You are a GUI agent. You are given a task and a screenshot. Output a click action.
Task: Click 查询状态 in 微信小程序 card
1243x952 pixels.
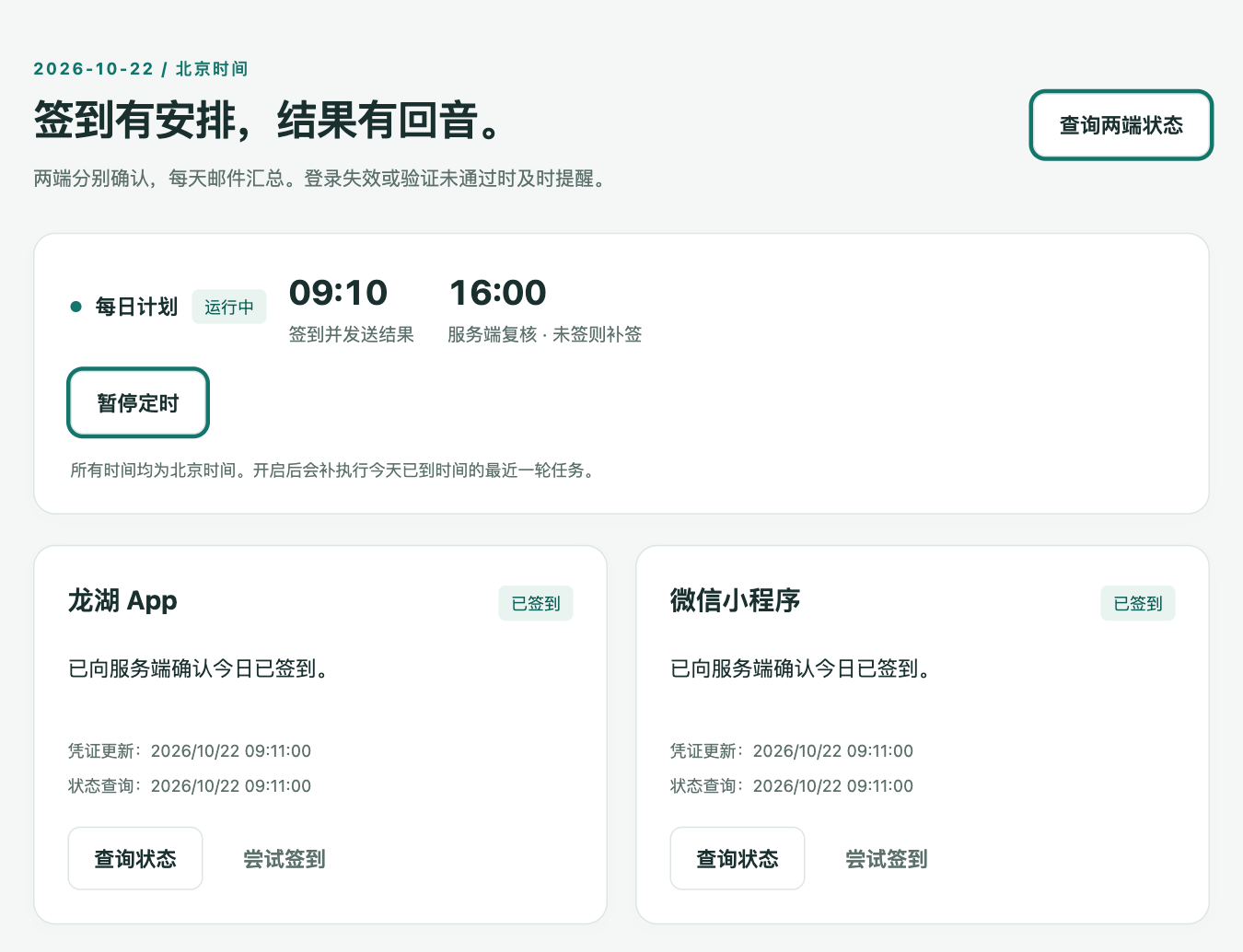tap(738, 858)
